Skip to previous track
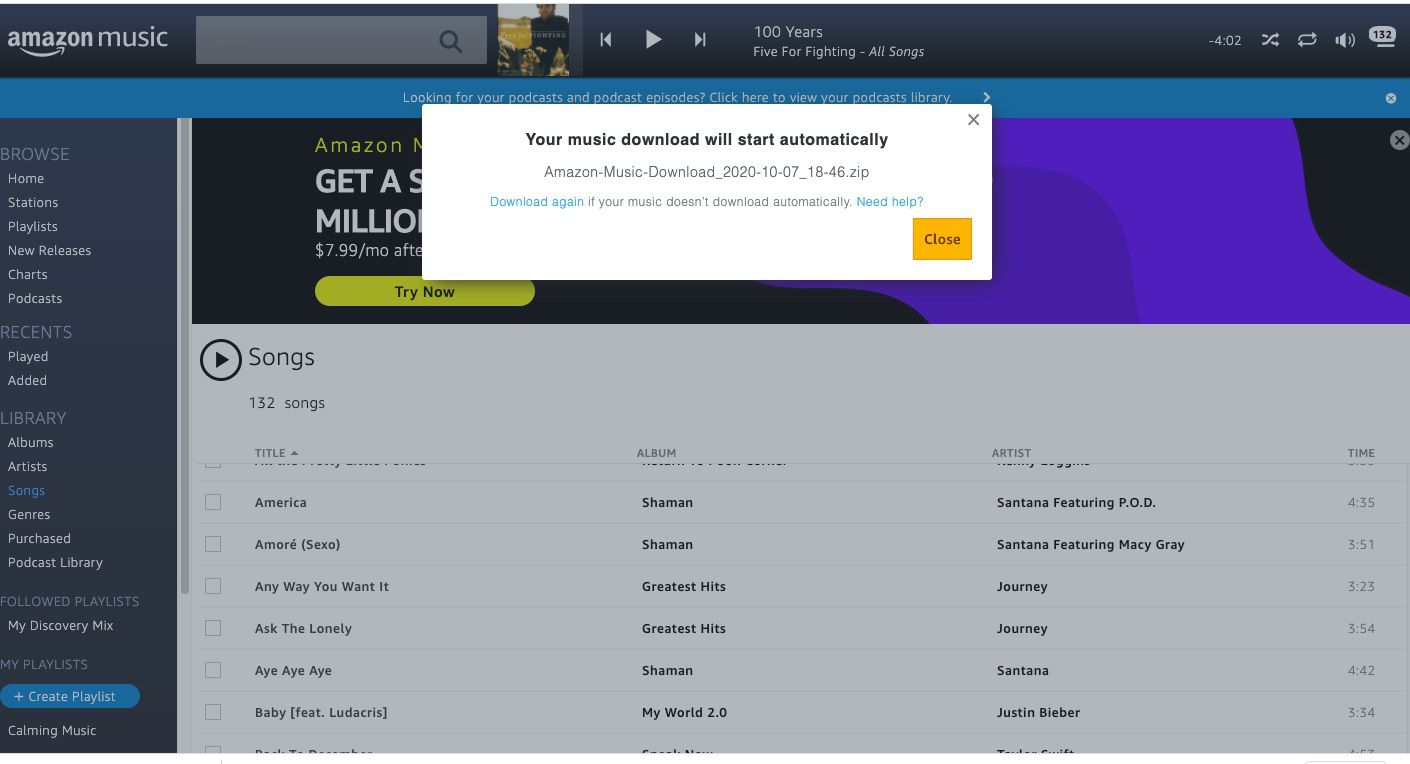Screen dimensions: 1410x764 tap(605, 40)
